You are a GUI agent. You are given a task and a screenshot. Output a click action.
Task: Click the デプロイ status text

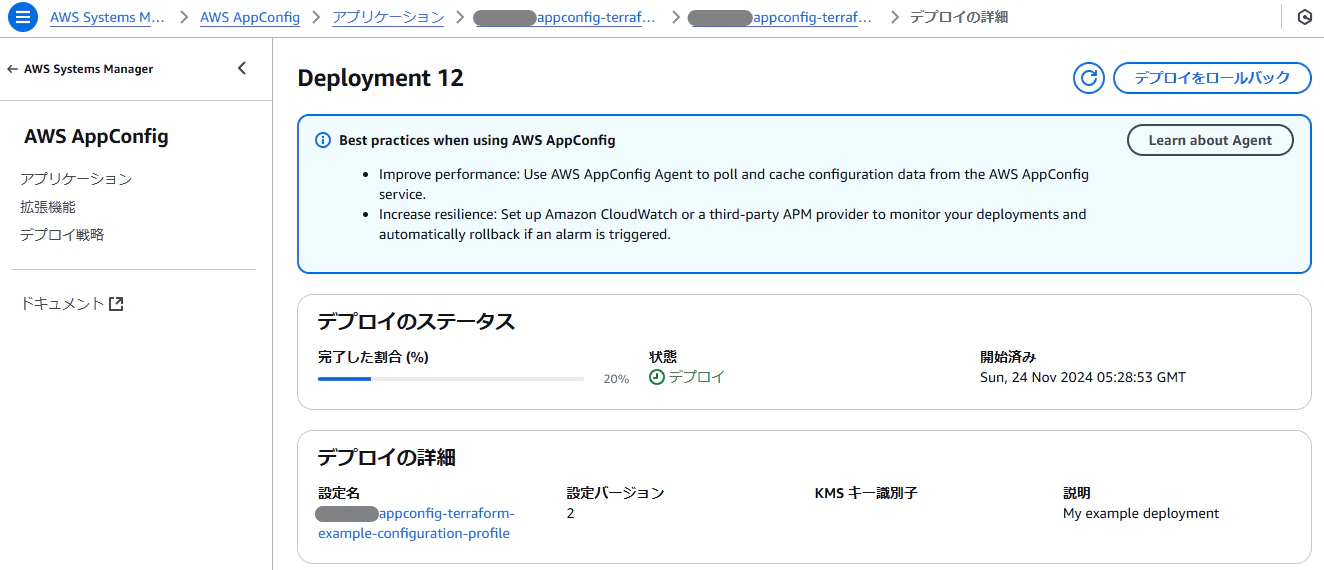coord(697,377)
